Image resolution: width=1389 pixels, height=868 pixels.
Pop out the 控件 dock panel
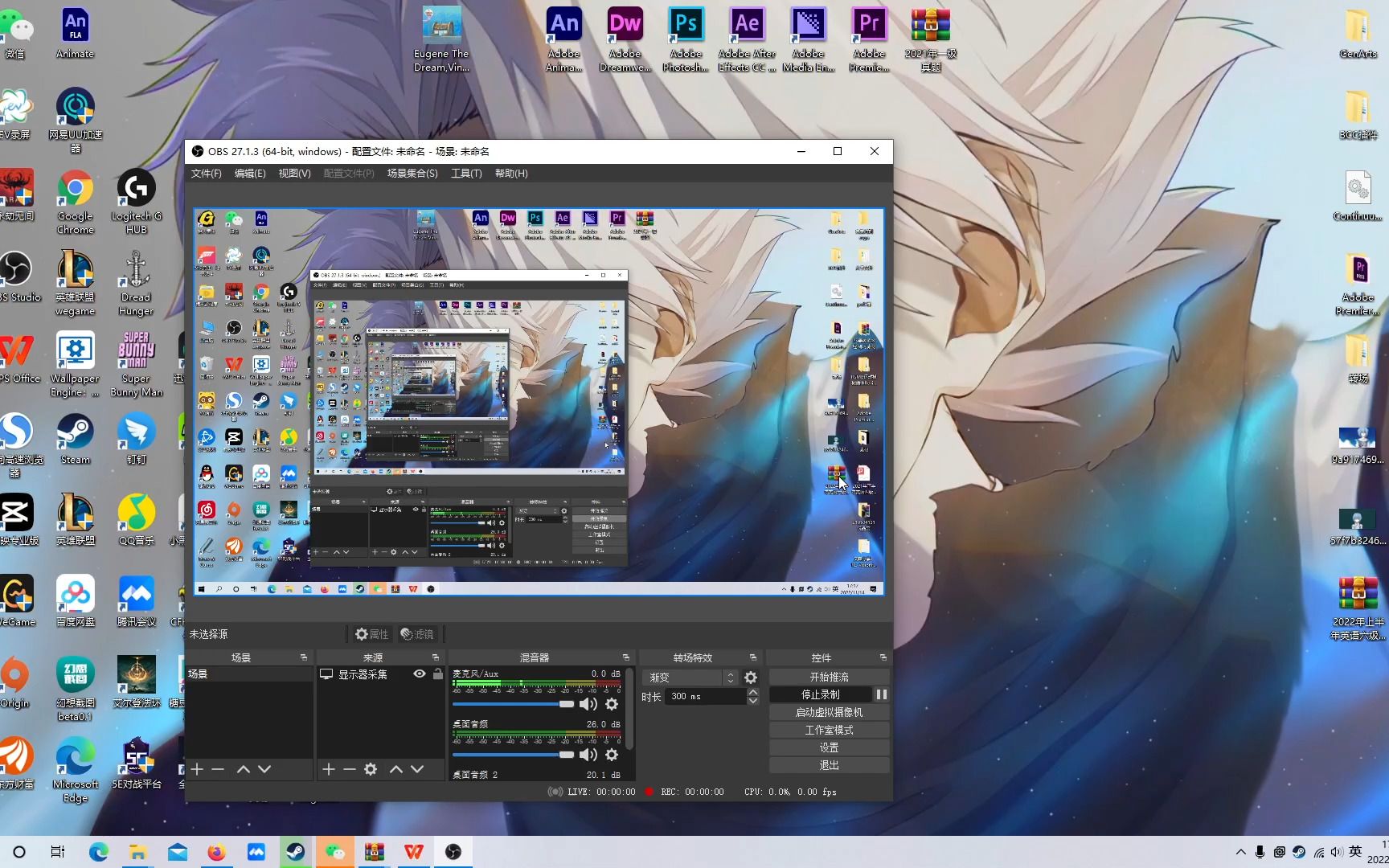[883, 657]
